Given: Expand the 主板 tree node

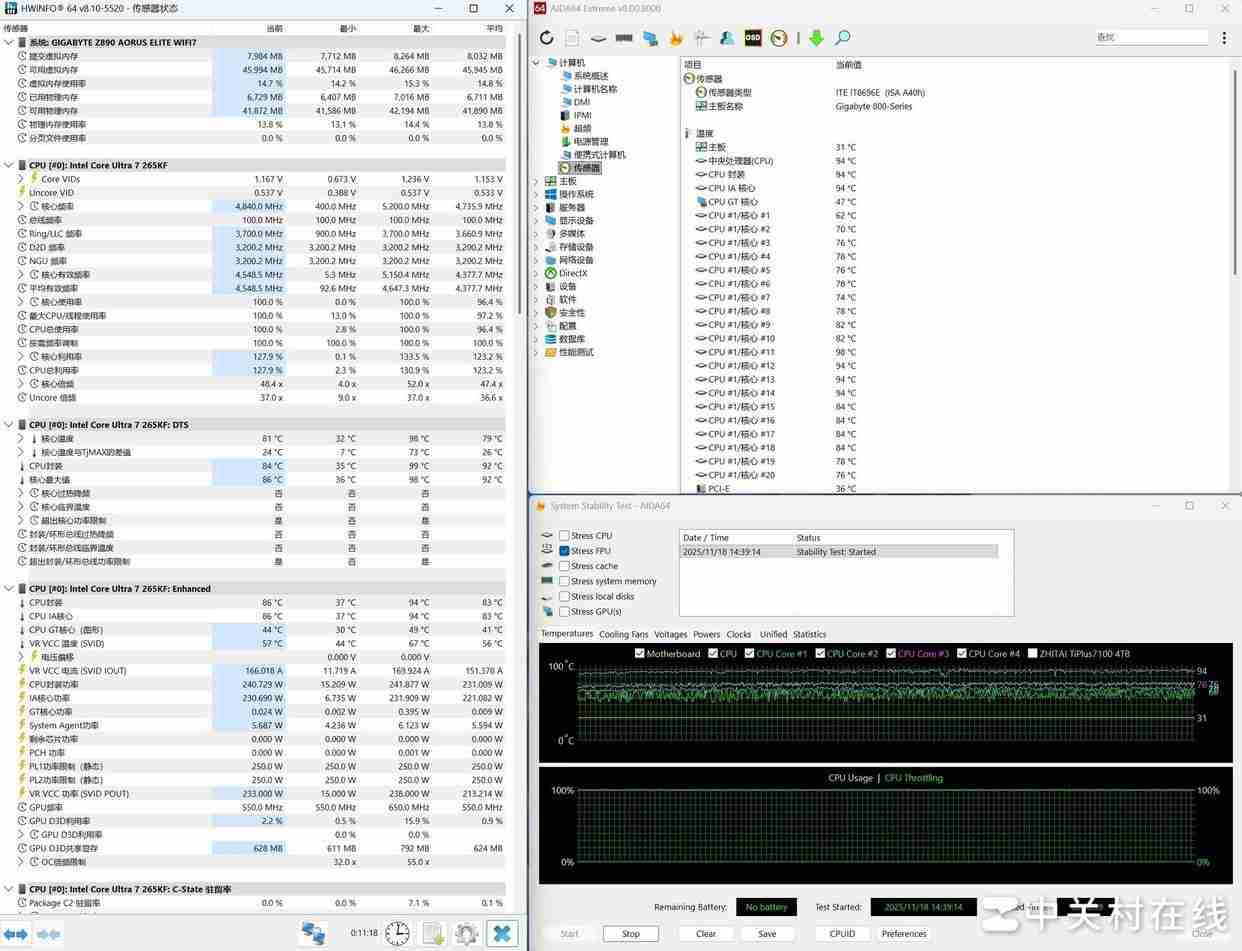Looking at the screenshot, I should click(536, 181).
